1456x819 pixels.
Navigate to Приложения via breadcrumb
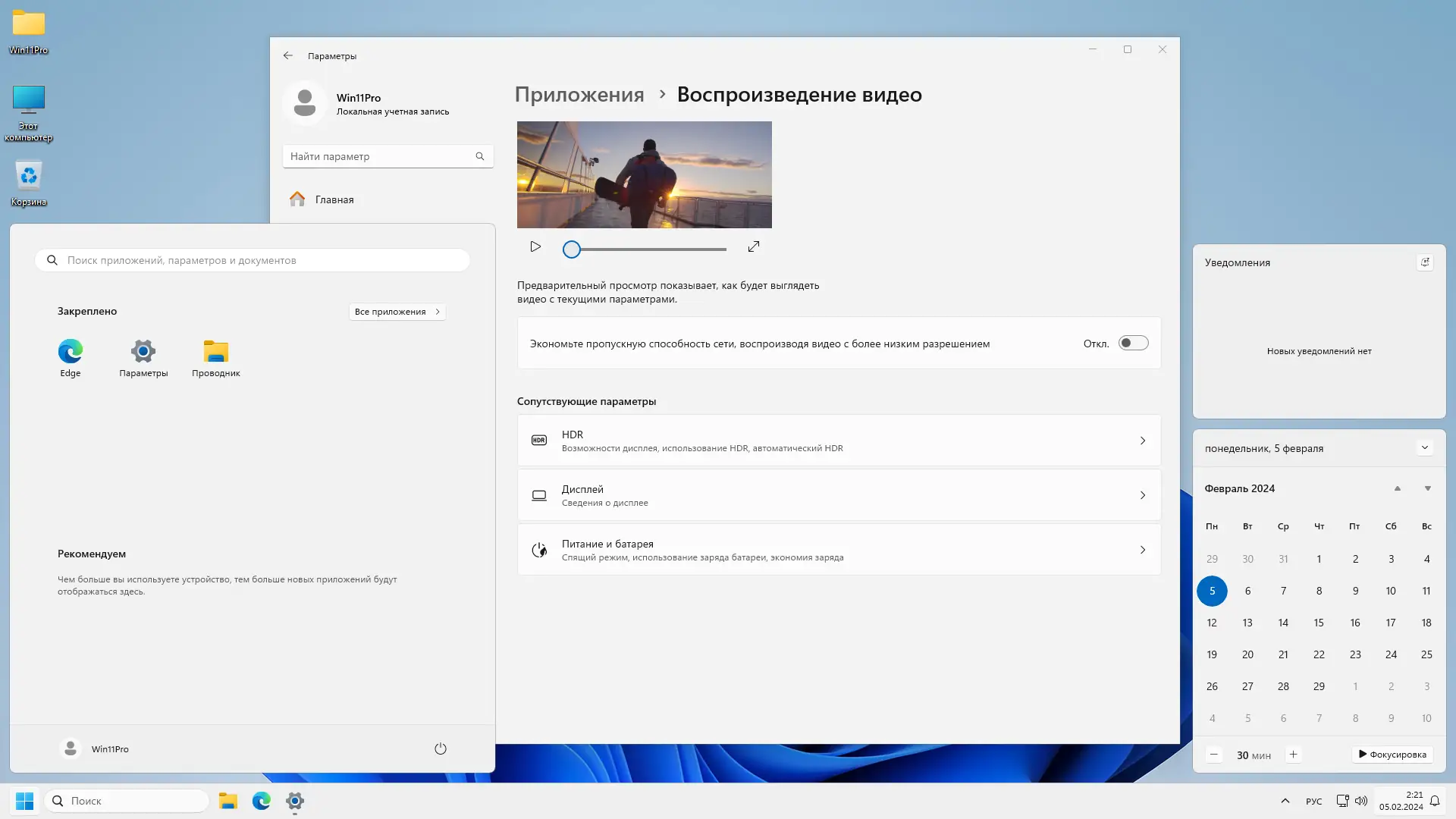tap(579, 94)
